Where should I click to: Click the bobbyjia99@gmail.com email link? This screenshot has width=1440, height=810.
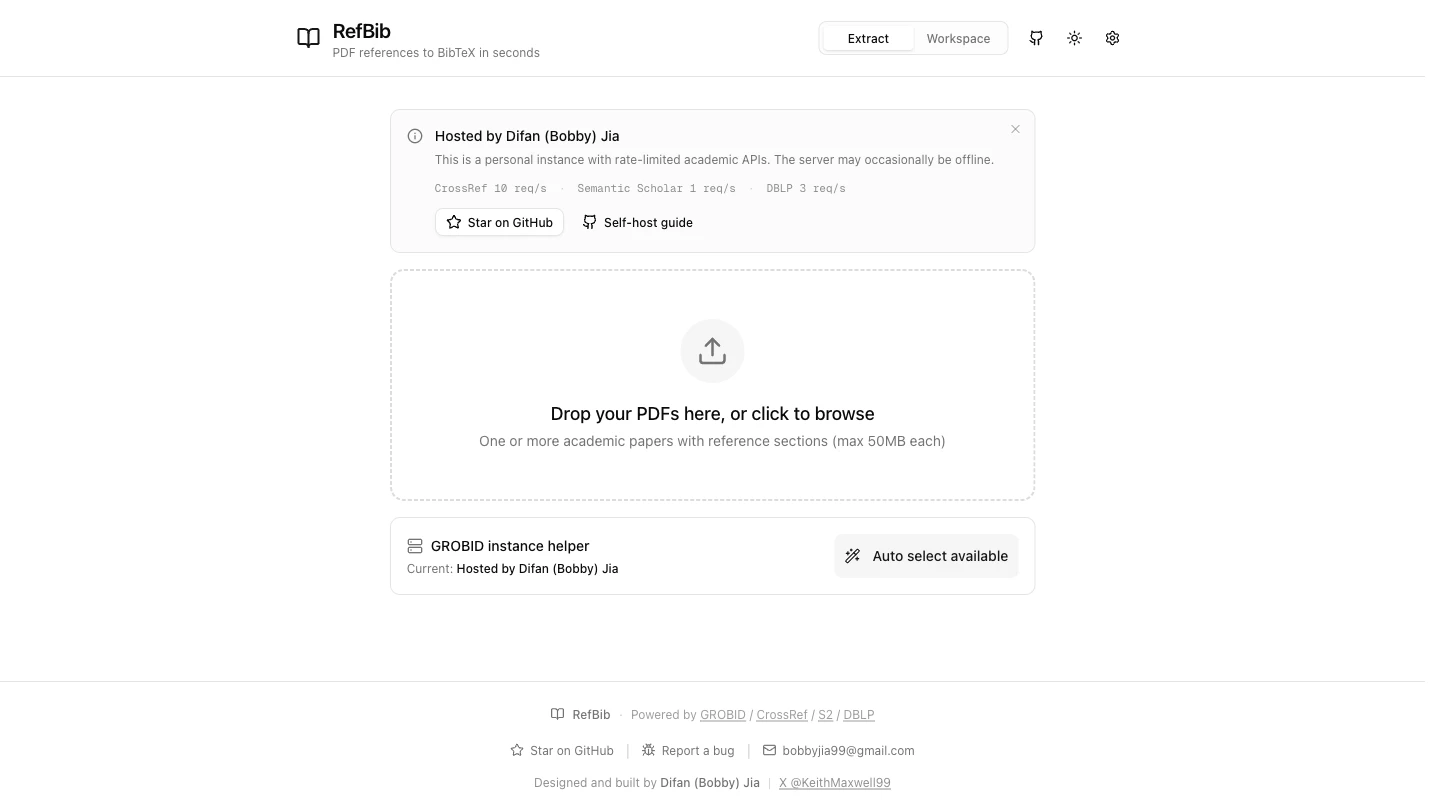click(847, 751)
